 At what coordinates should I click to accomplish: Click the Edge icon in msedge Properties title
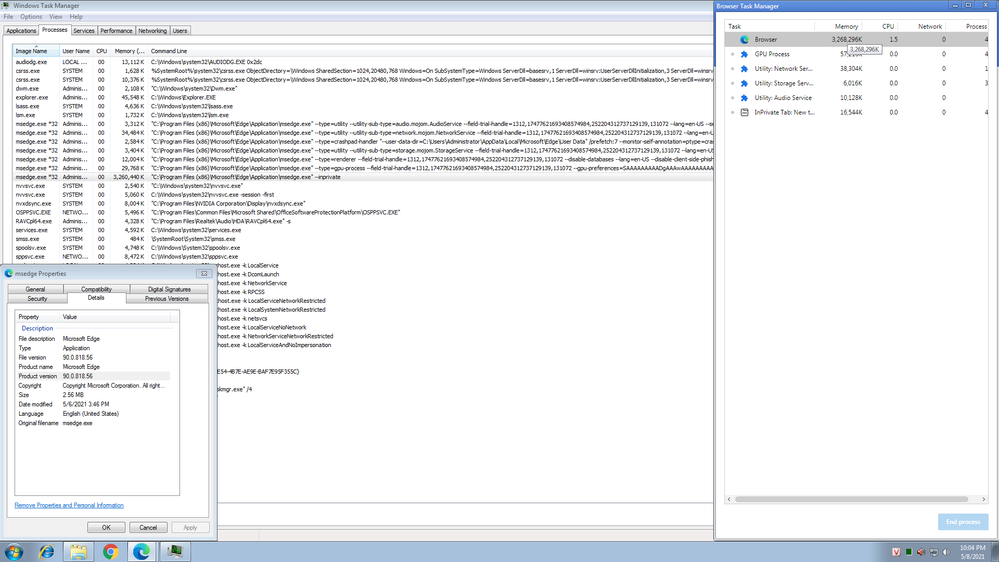[x=8, y=273]
